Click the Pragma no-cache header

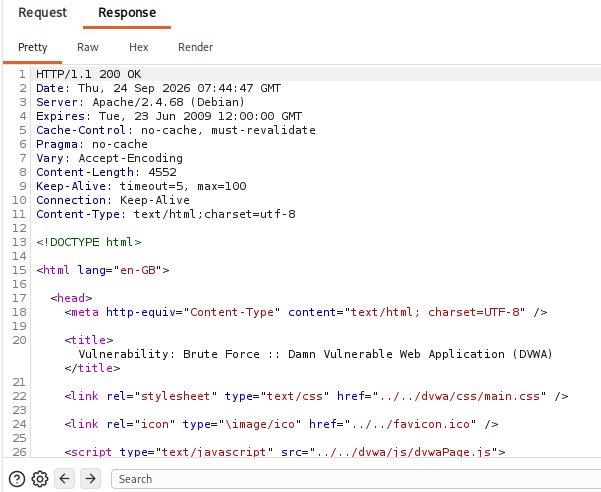92,144
